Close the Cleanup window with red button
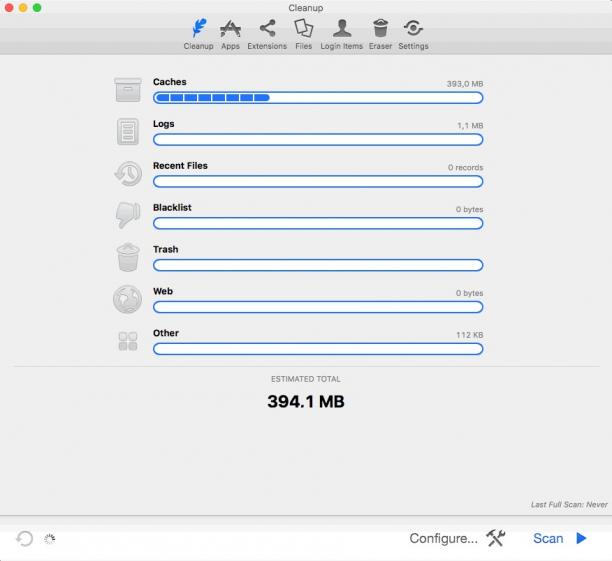 9,8
